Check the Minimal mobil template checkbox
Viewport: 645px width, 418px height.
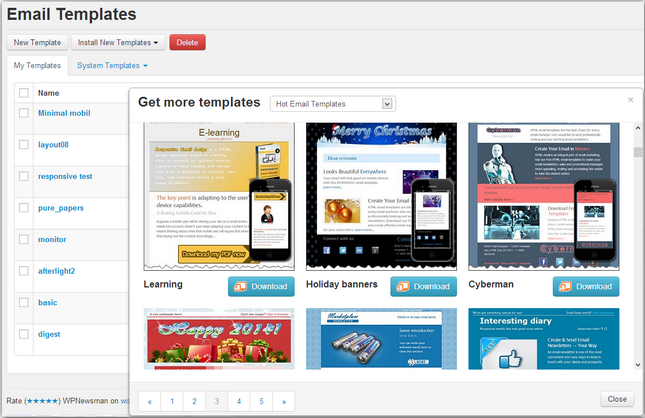(23, 113)
